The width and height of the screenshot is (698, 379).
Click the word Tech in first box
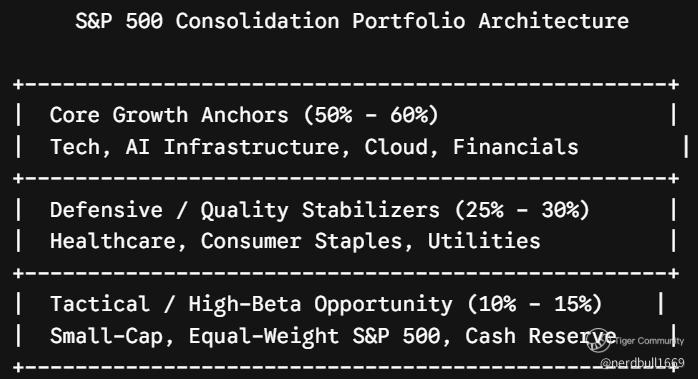75,147
